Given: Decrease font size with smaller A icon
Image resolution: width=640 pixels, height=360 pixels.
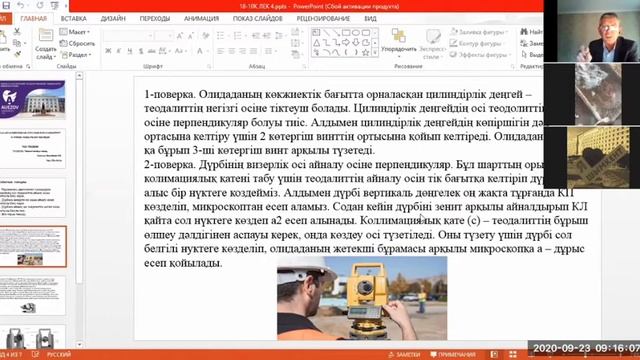Looking at the screenshot, I should click(191, 36).
